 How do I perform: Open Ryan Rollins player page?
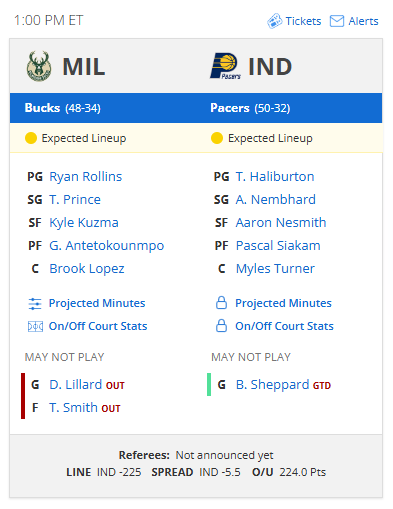tap(86, 177)
